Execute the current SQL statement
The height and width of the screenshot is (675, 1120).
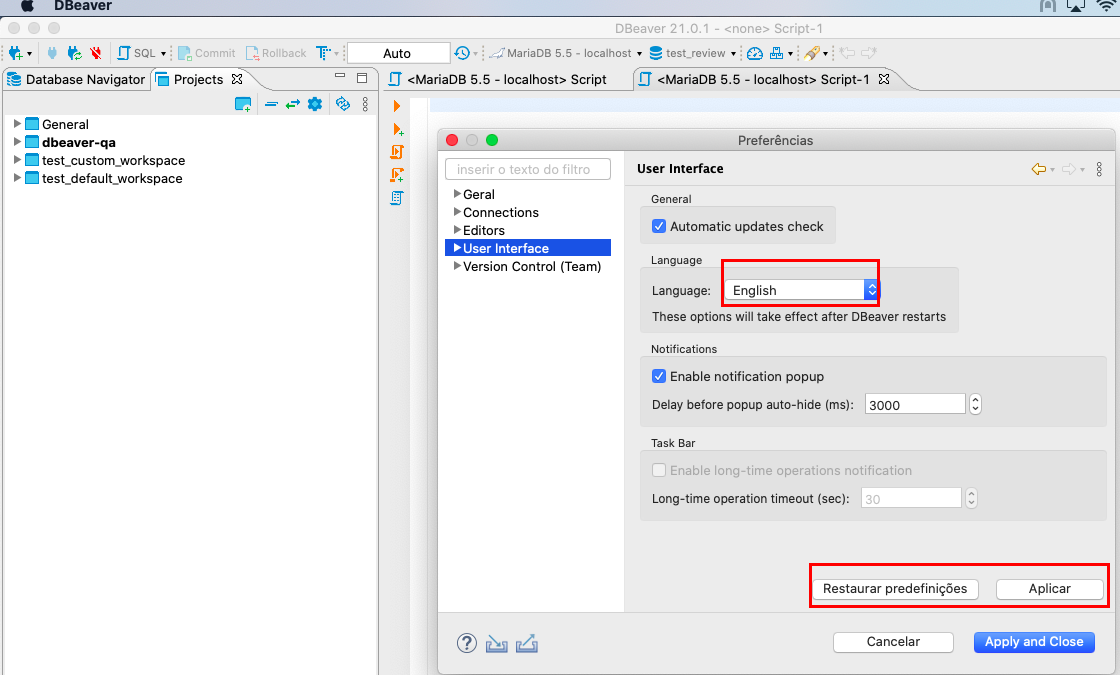pyautogui.click(x=397, y=106)
